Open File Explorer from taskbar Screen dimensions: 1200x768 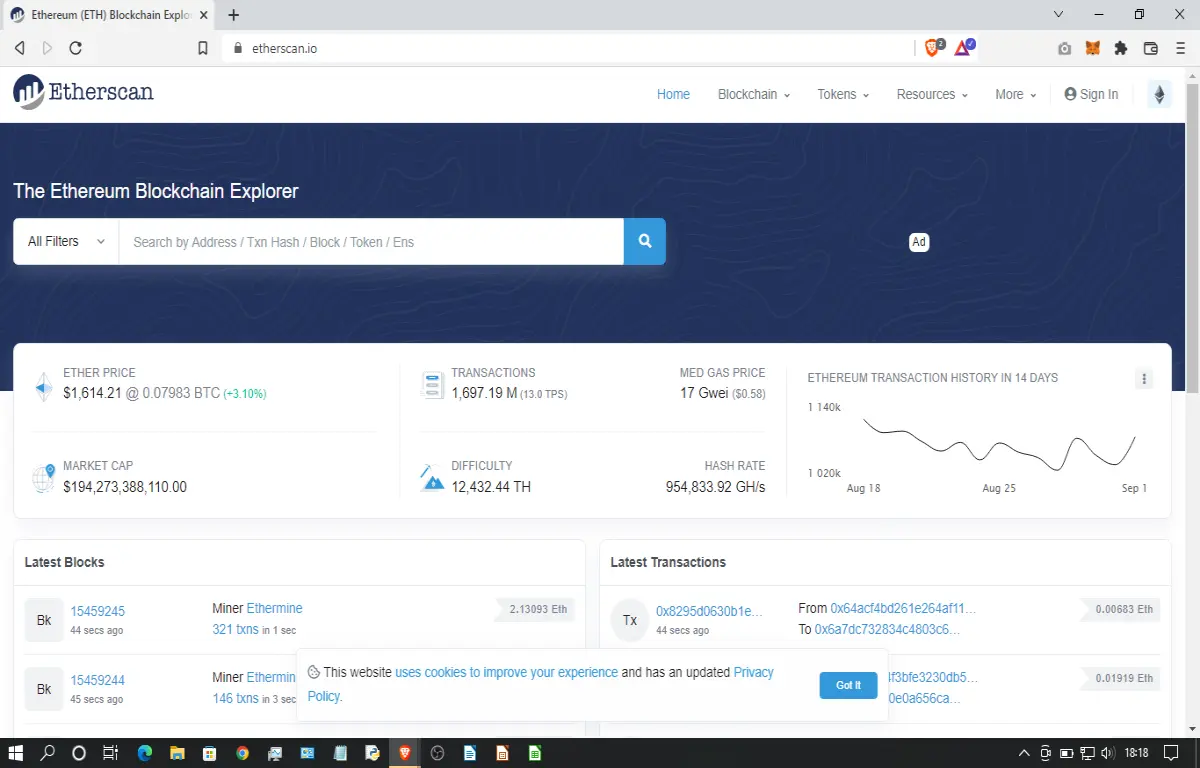(x=176, y=753)
